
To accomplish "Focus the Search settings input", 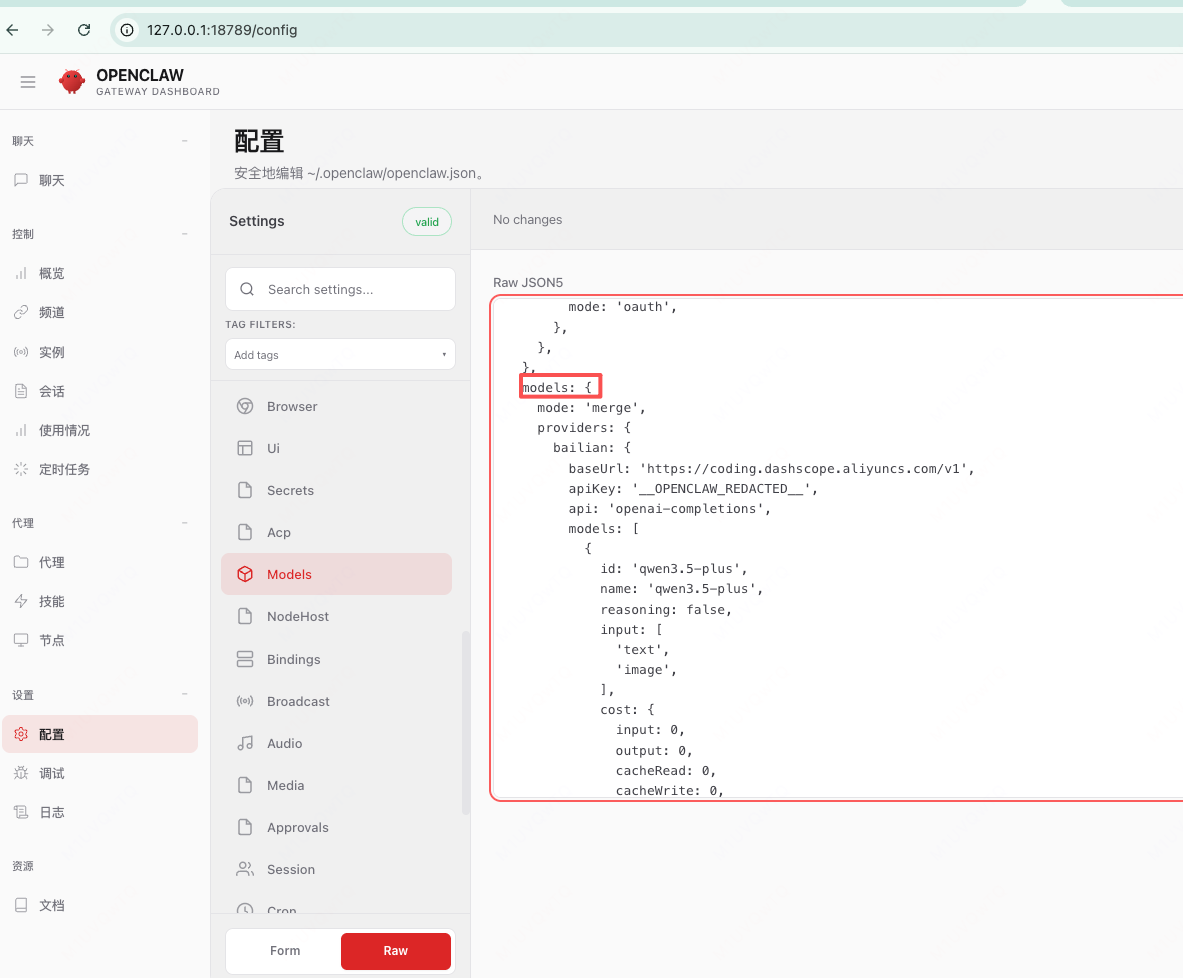I will coord(340,289).
